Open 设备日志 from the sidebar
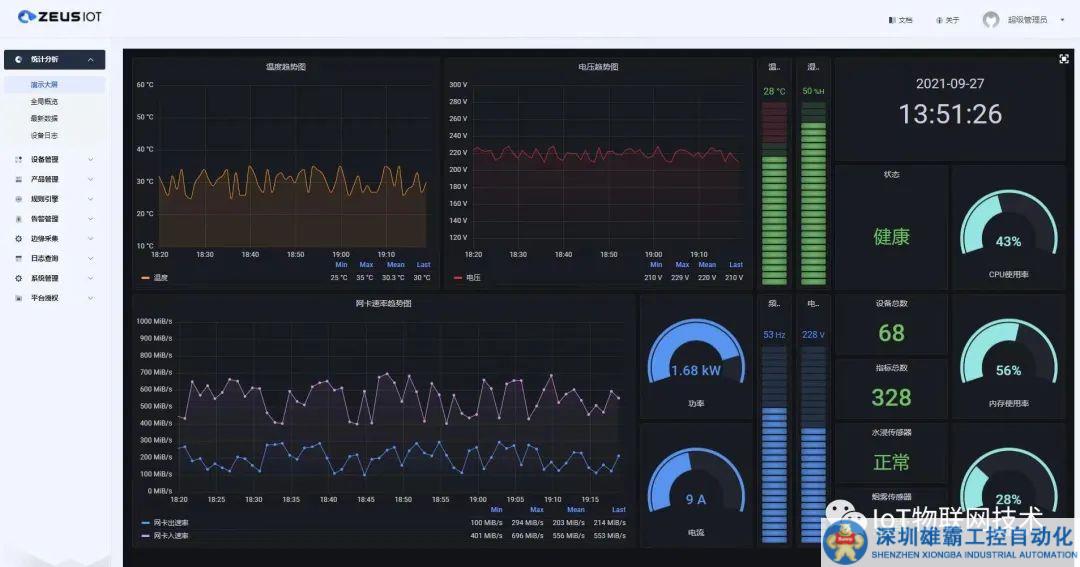This screenshot has height=567, width=1080. (x=44, y=135)
